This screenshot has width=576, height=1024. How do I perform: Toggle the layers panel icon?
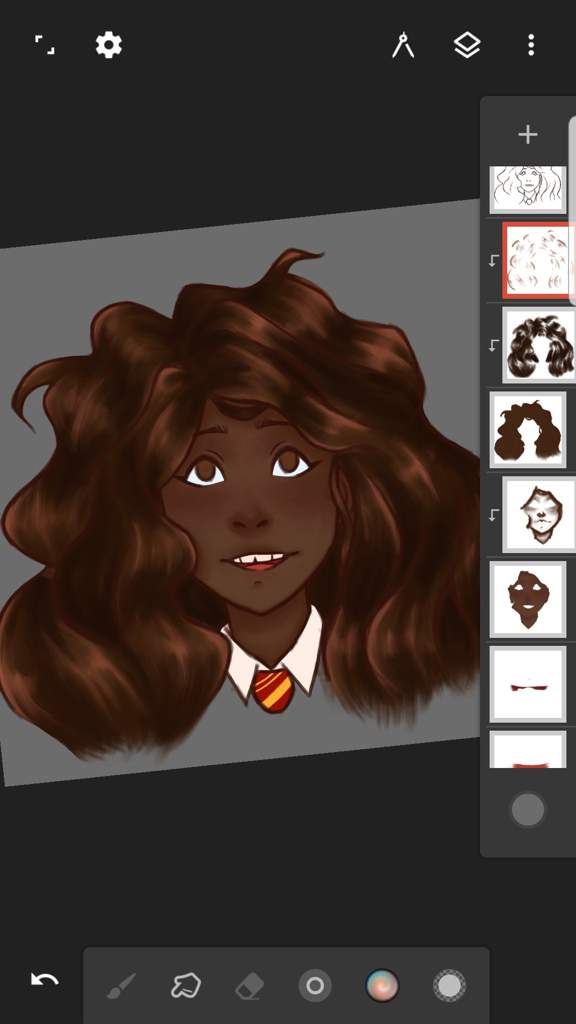[x=467, y=45]
